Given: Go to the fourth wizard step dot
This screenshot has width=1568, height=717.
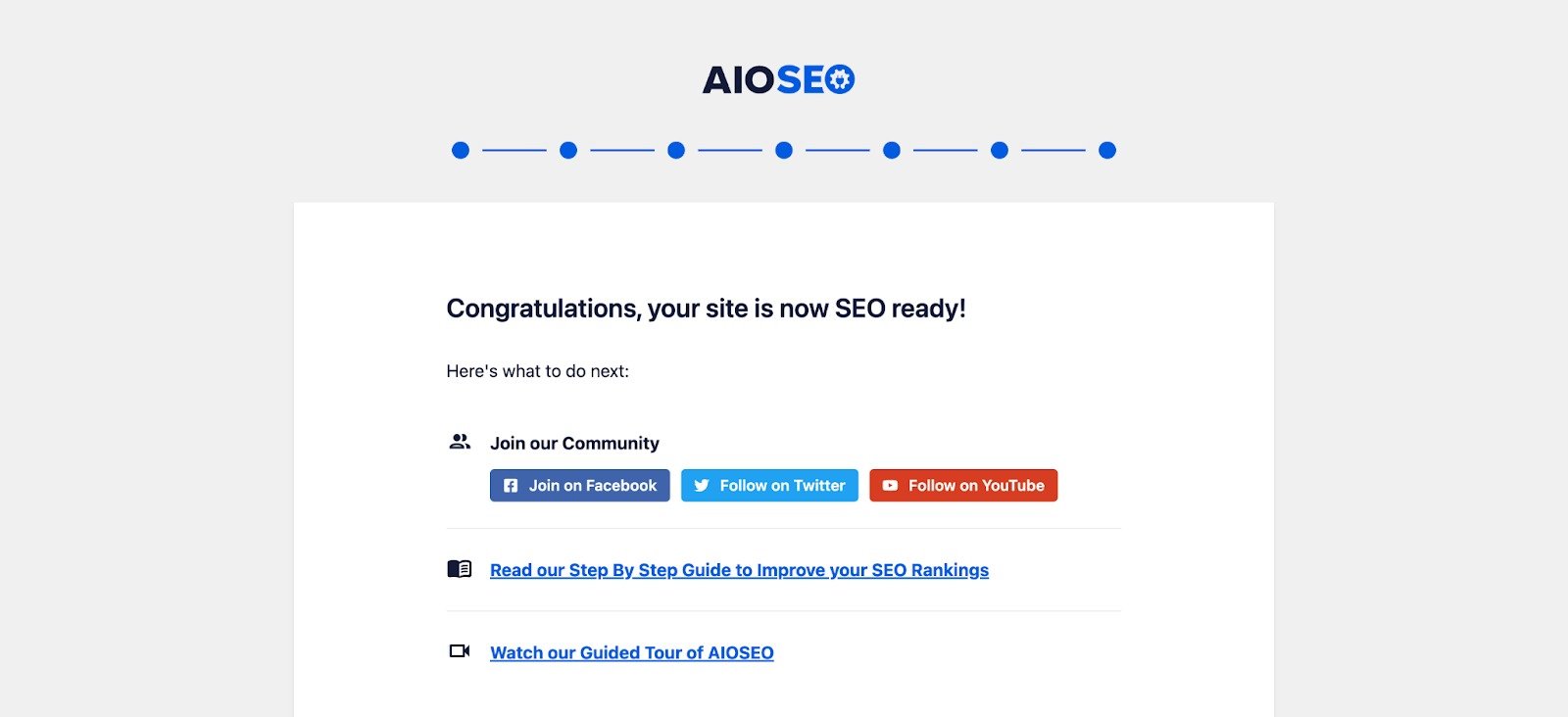Looking at the screenshot, I should [784, 150].
